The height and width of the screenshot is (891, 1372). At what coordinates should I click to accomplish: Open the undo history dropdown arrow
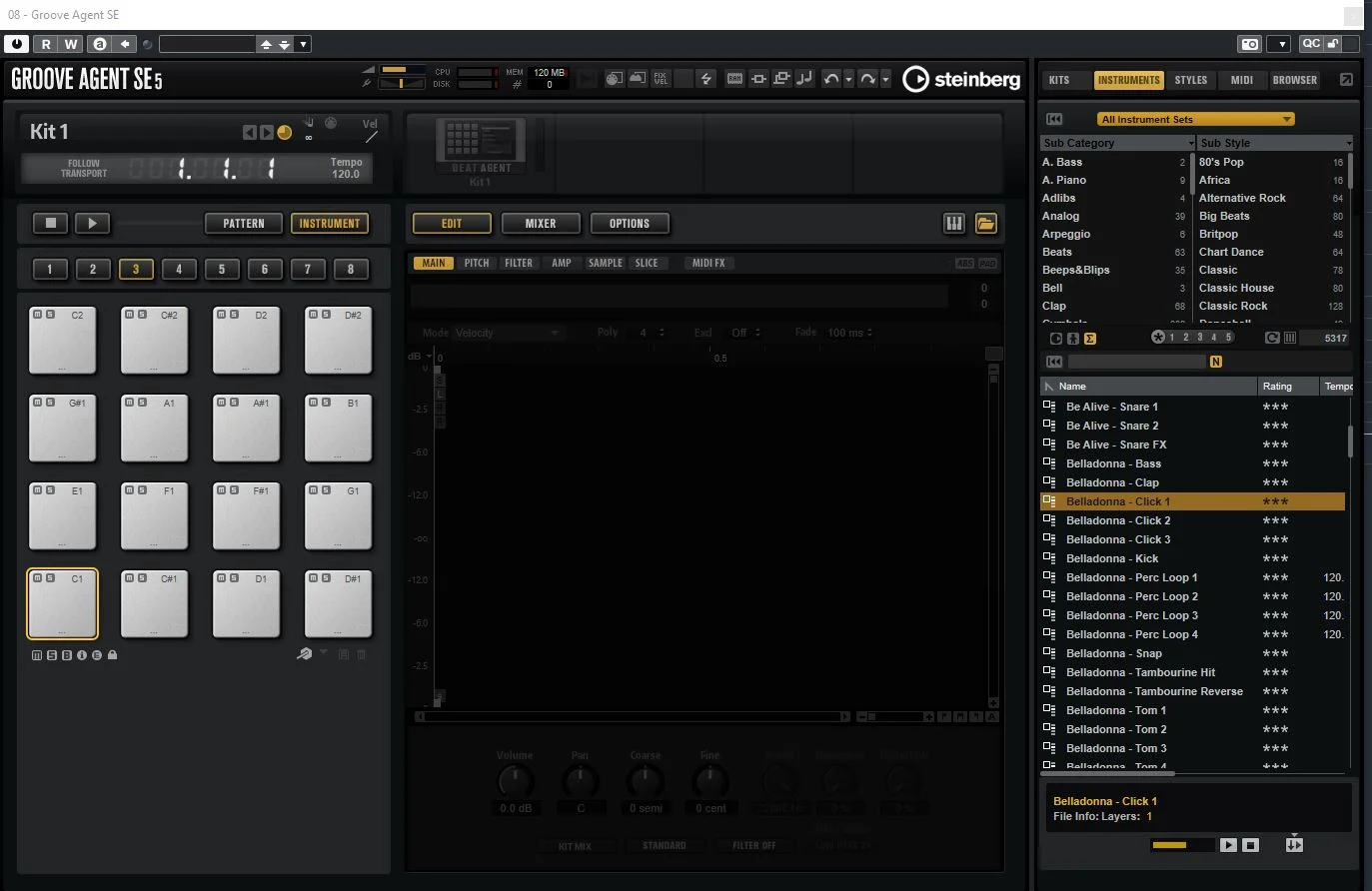coord(848,79)
